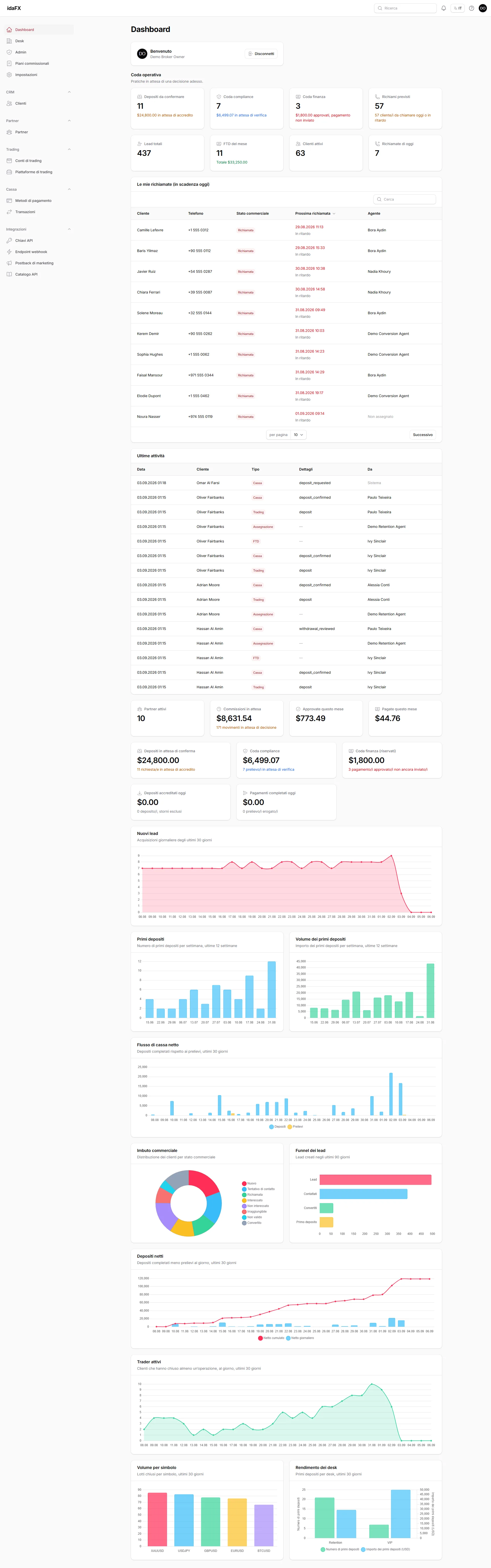Click the Endpoint webhook lightning icon

coord(9,252)
